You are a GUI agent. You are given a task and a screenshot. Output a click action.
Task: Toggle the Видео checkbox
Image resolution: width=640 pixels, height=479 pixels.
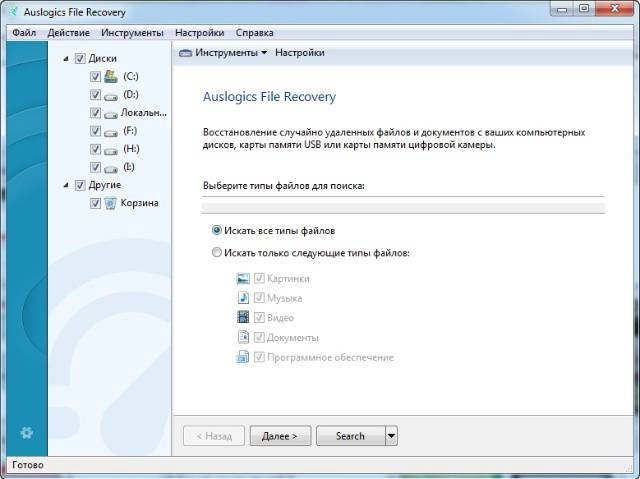pos(259,317)
